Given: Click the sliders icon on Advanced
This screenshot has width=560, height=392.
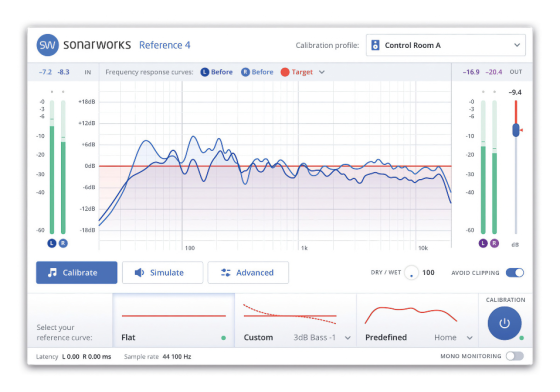Looking at the screenshot, I should coord(226,272).
